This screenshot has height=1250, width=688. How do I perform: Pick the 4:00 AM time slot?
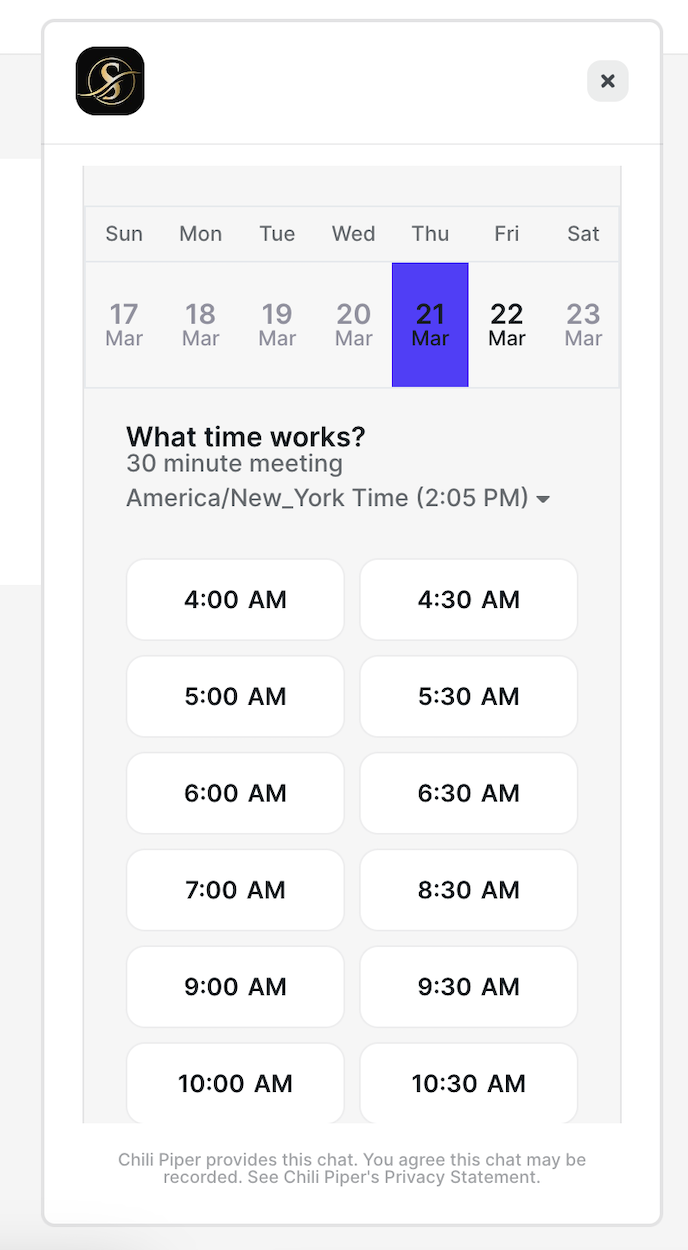235,600
